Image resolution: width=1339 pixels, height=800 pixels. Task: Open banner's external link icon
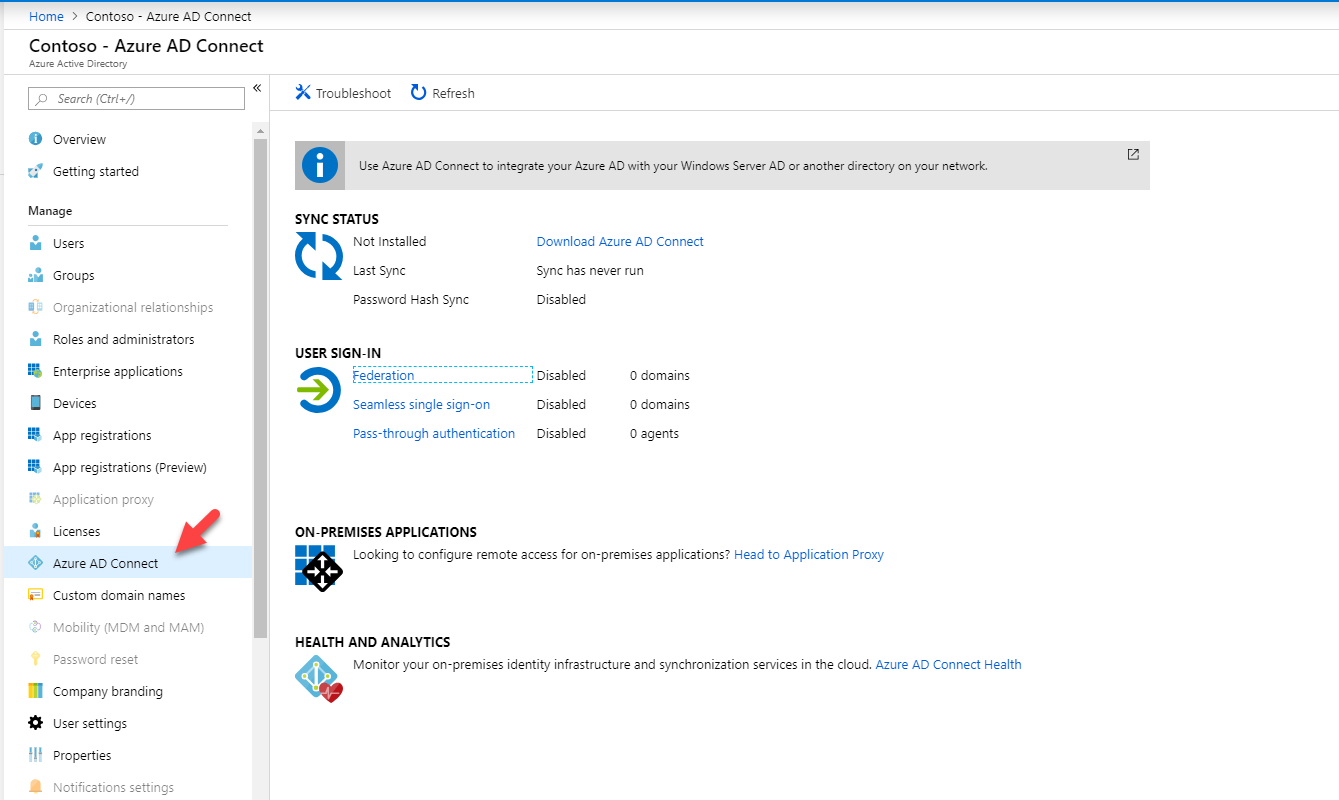click(1133, 154)
